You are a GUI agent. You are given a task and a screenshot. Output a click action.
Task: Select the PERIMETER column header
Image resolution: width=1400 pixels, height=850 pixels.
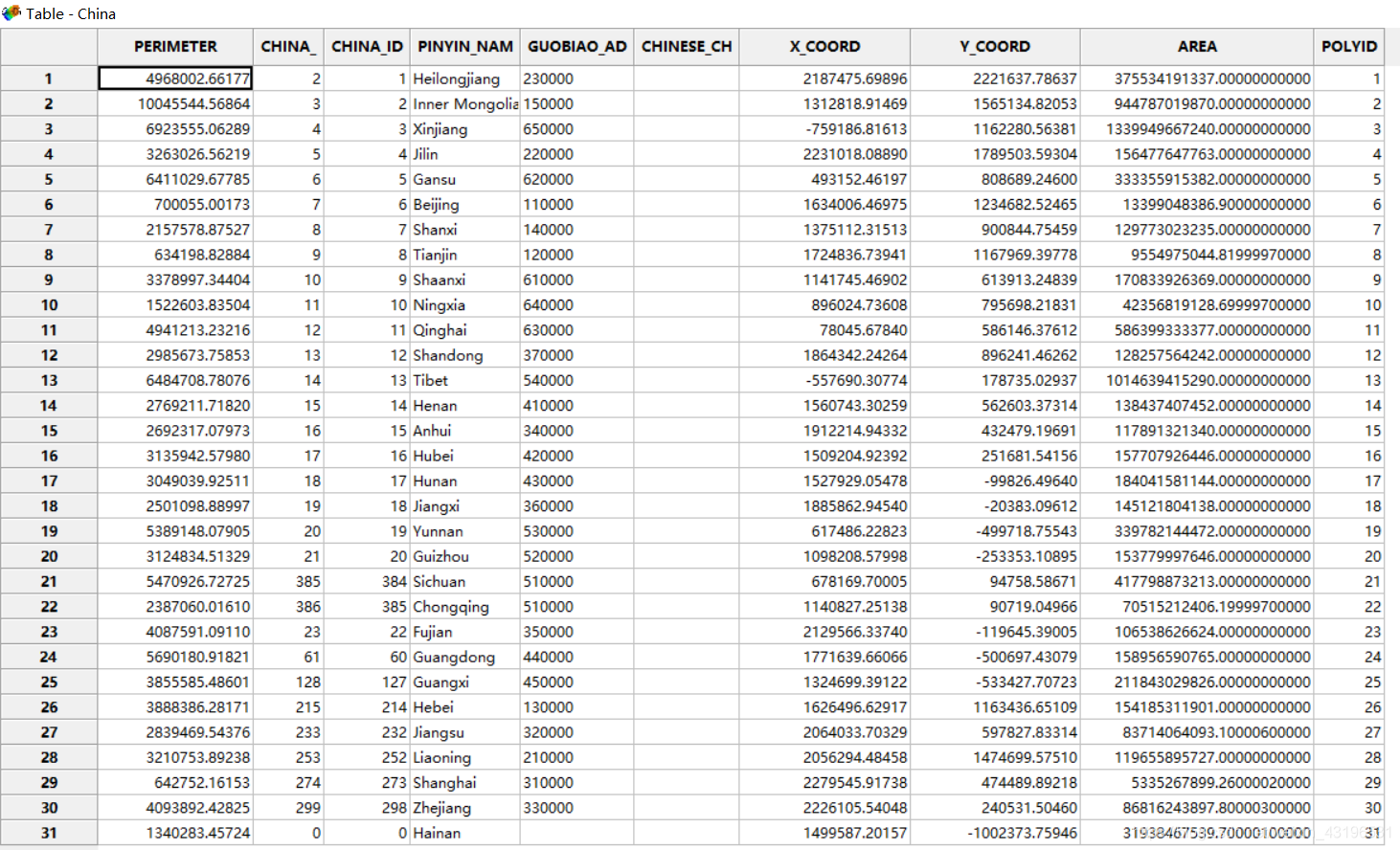(x=175, y=46)
